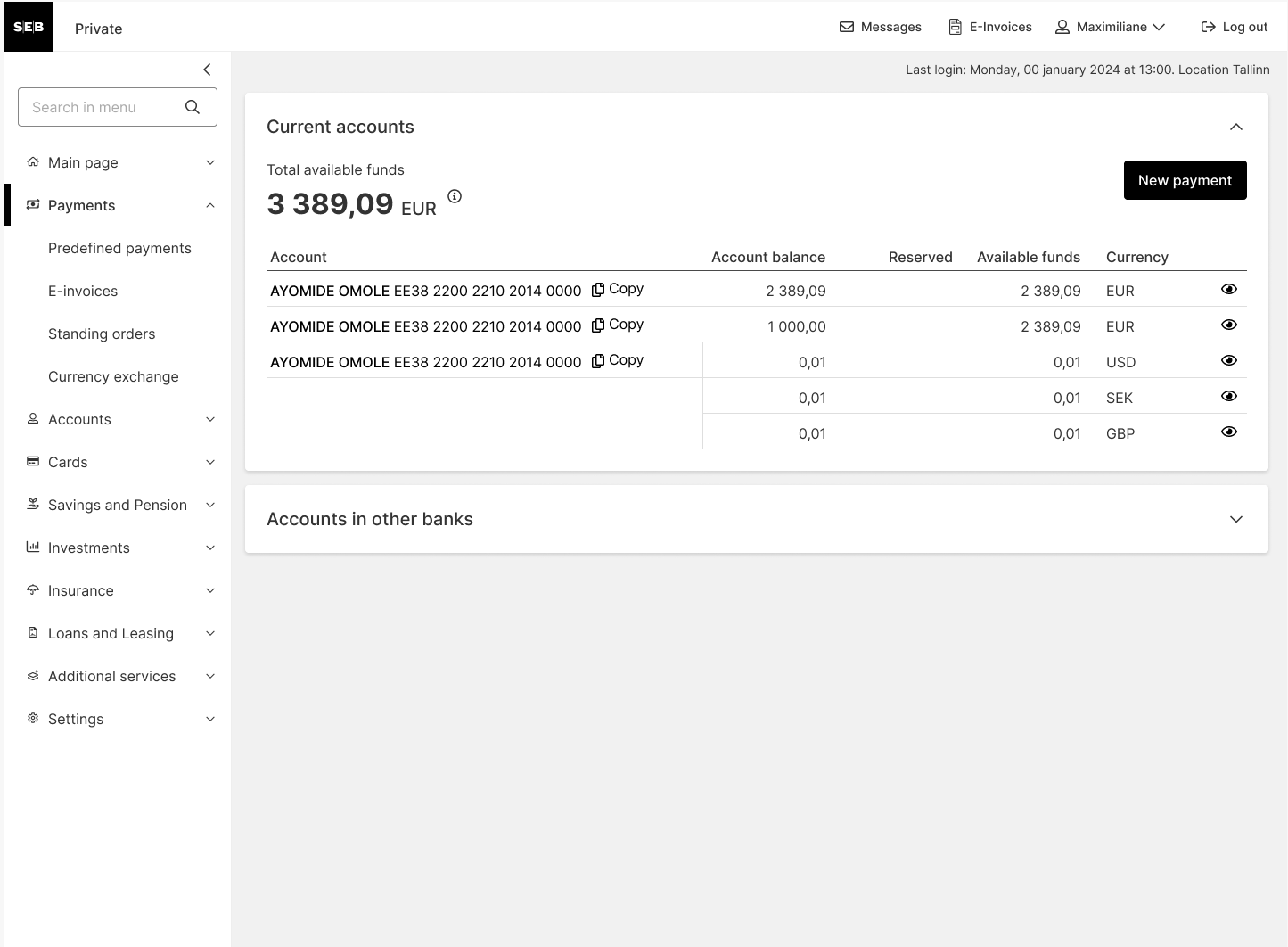Select Currency exchange in the menu
Image resolution: width=1288 pixels, height=947 pixels.
point(113,376)
